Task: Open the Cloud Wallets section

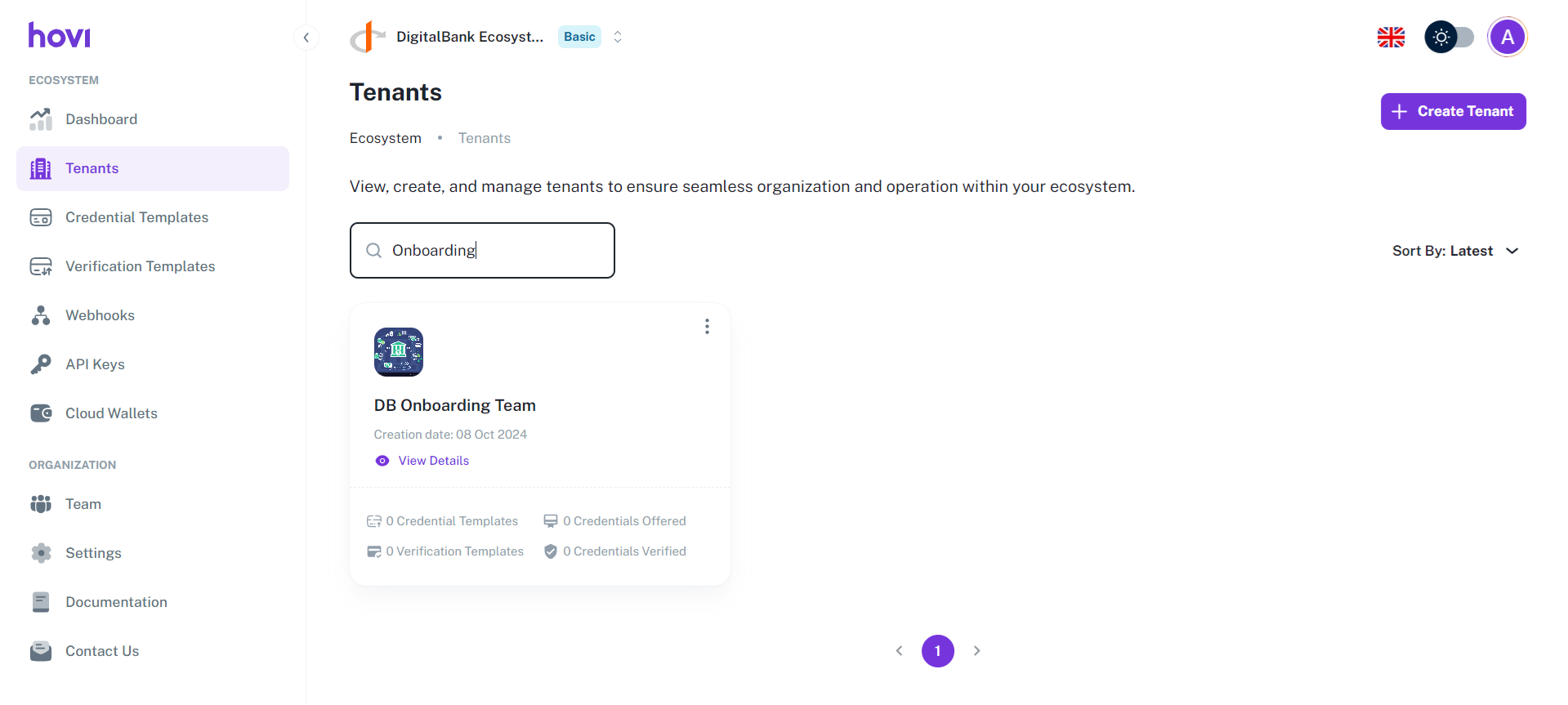Action: (111, 413)
